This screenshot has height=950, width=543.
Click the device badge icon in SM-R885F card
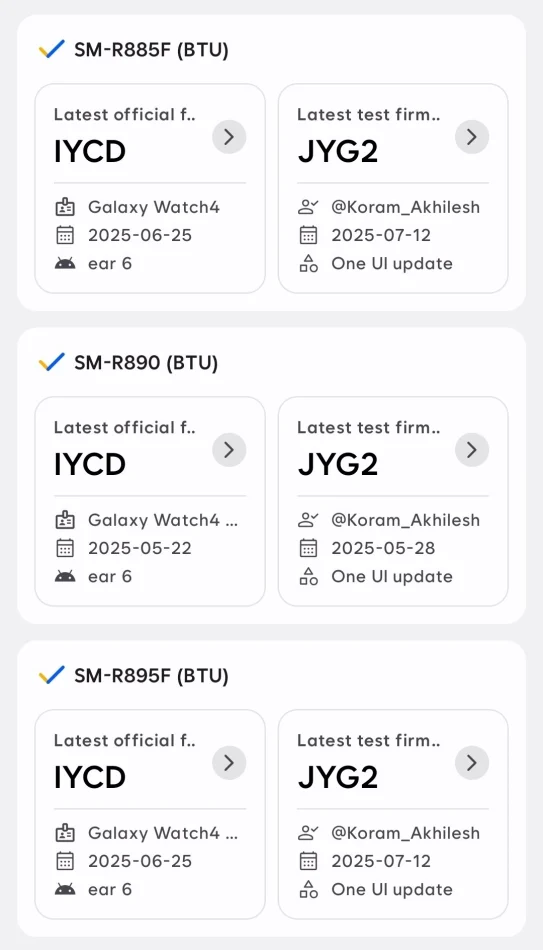(65, 207)
